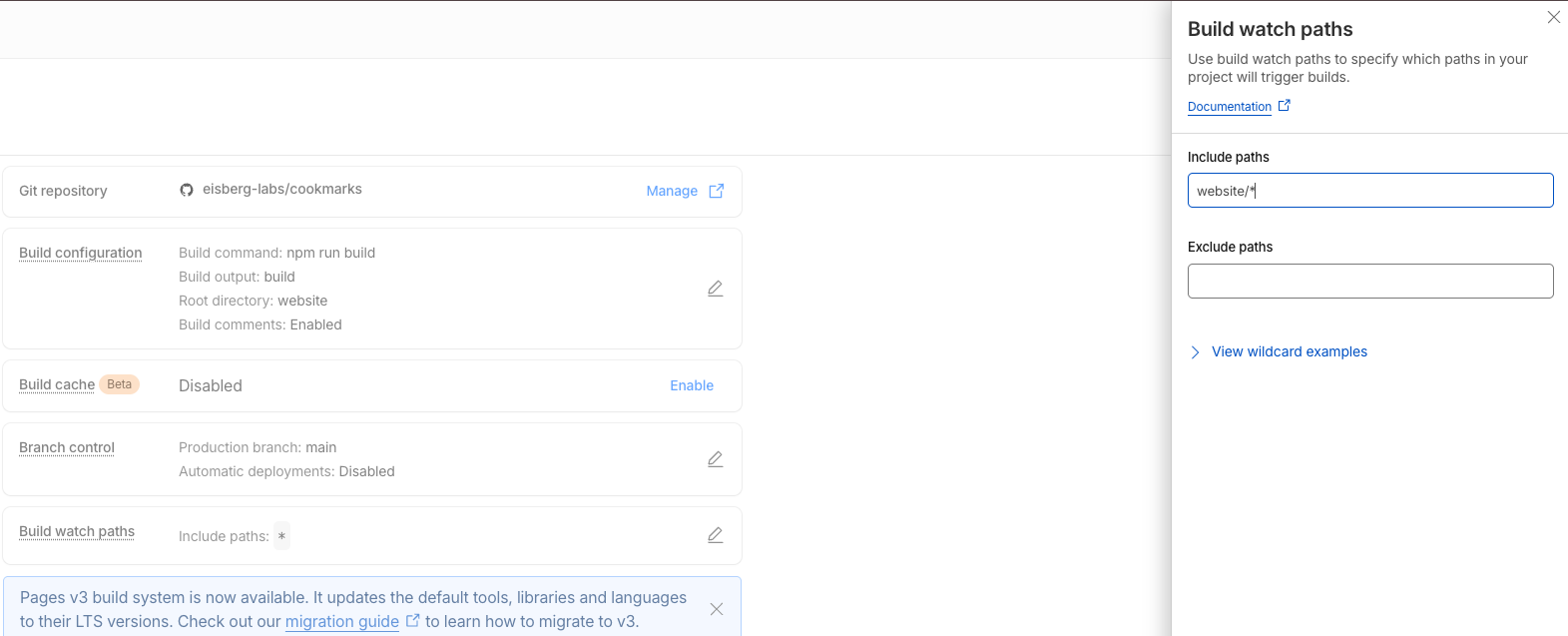
Task: Click external link icon beside Manage
Action: (717, 191)
